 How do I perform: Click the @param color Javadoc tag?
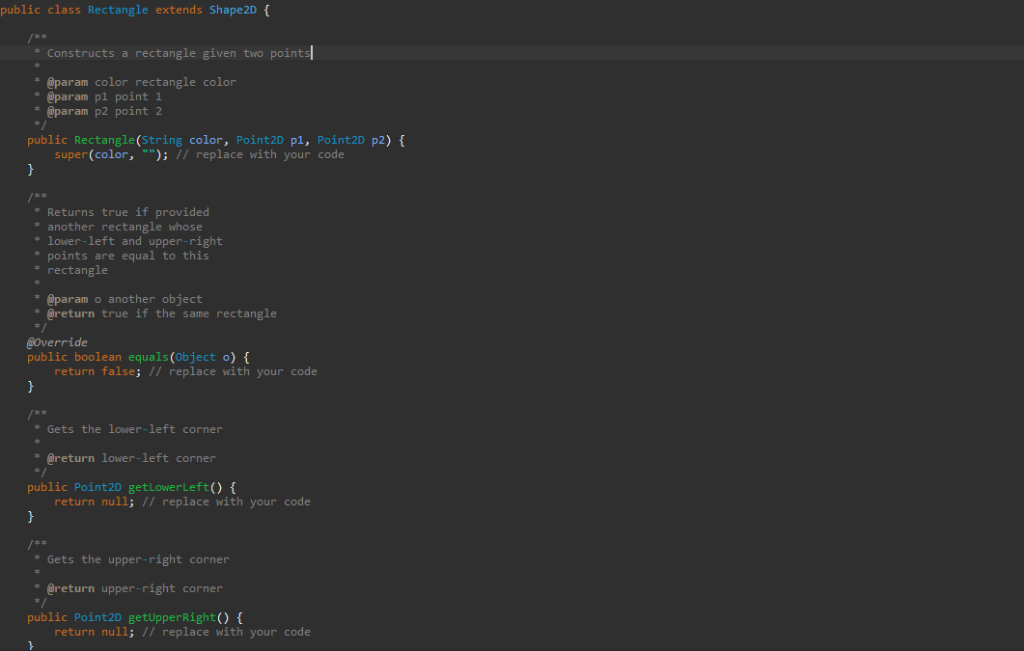coord(68,81)
